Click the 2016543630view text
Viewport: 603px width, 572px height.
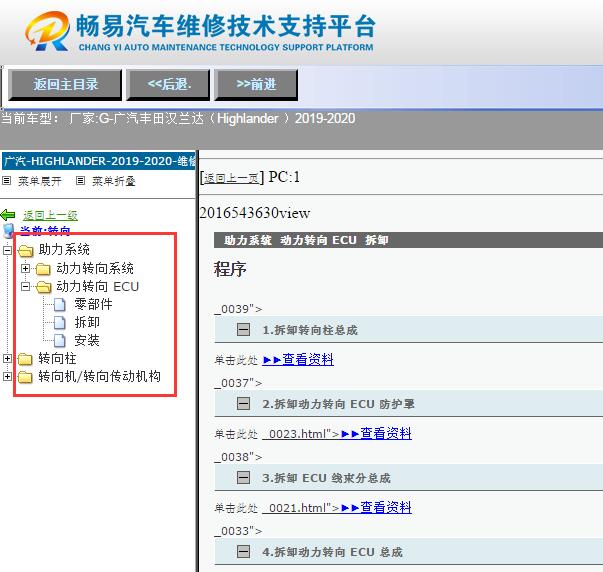tap(255, 213)
